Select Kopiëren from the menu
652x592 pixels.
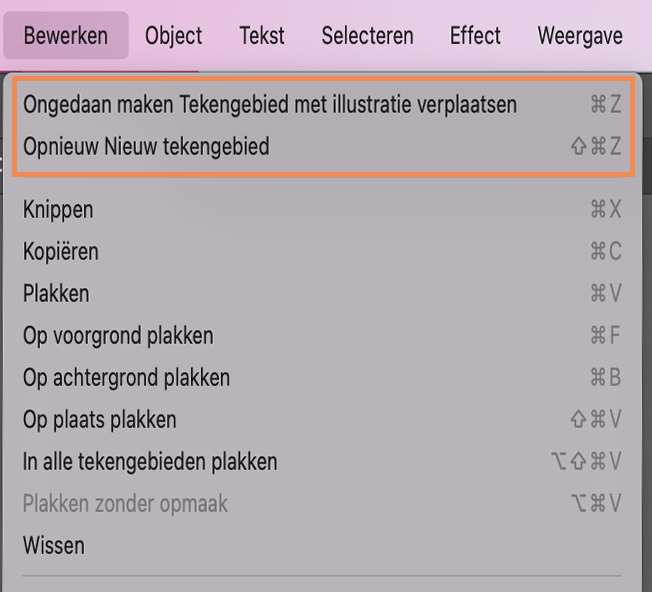coord(61,252)
